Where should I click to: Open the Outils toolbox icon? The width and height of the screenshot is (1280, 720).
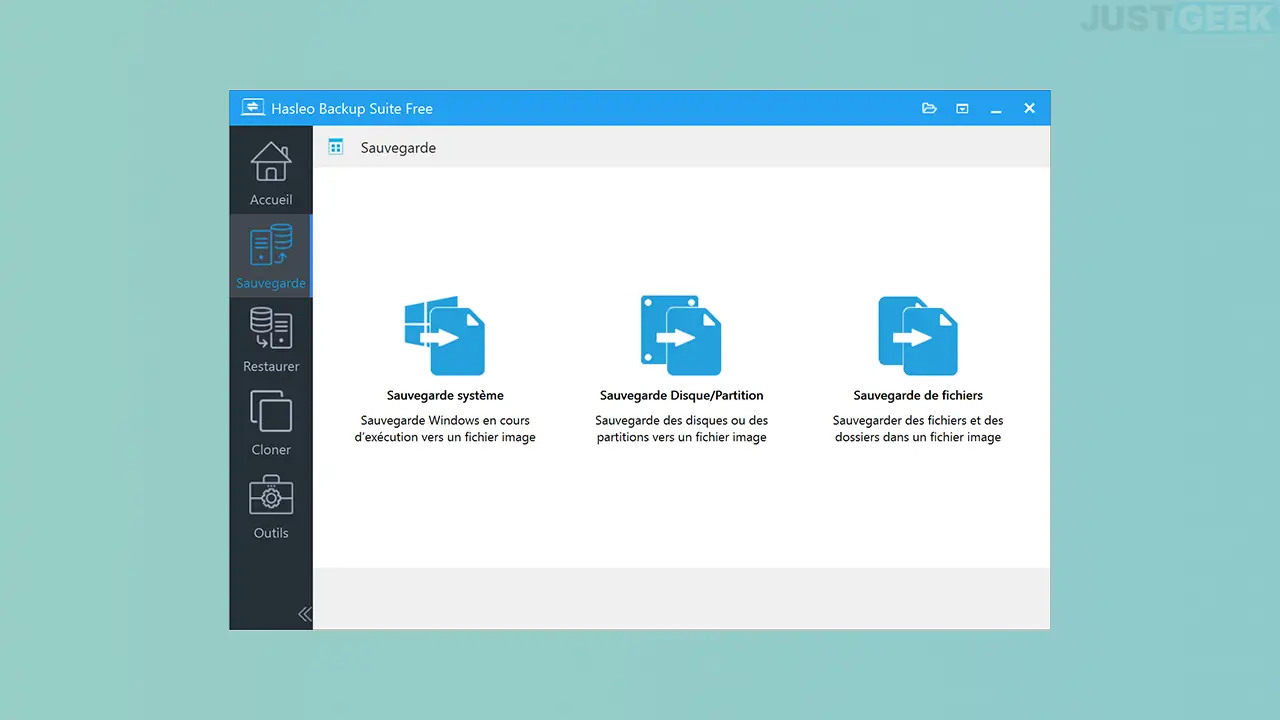tap(271, 495)
